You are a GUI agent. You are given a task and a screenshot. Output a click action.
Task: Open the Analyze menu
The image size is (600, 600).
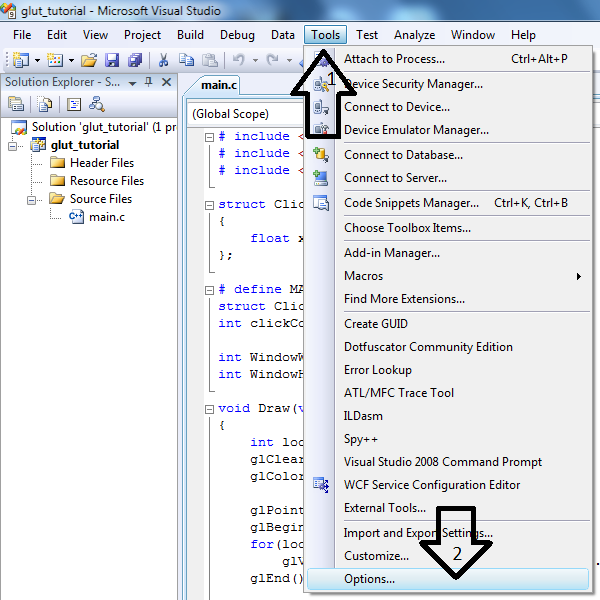coord(414,35)
